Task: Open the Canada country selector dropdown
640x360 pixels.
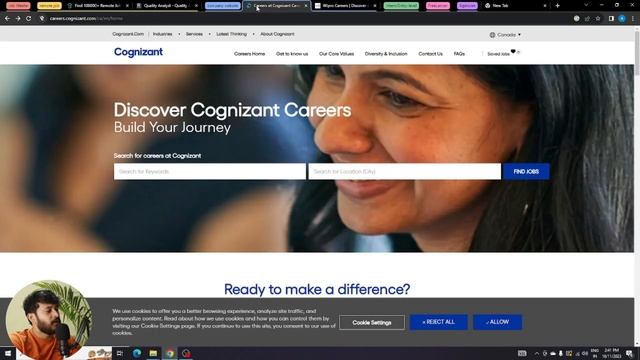Action: coord(506,35)
